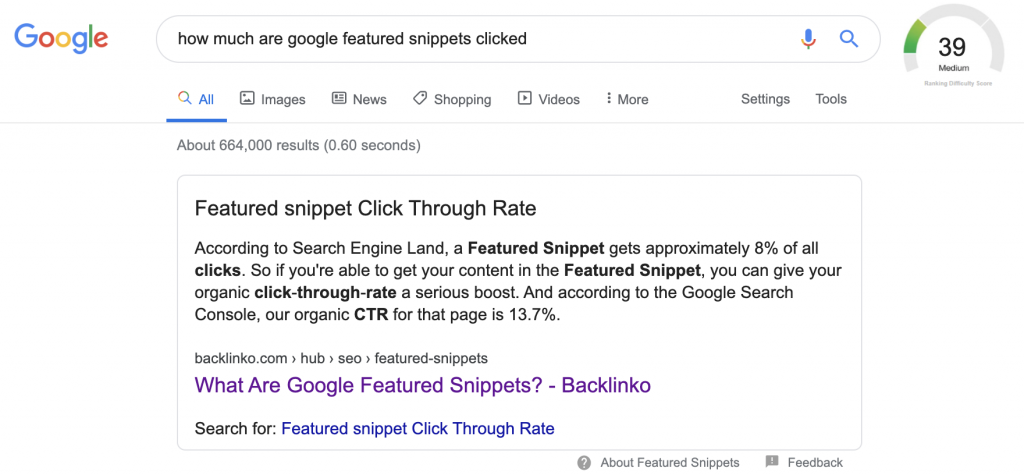The image size is (1024, 475).
Task: Click the Google logo
Action: click(61, 39)
